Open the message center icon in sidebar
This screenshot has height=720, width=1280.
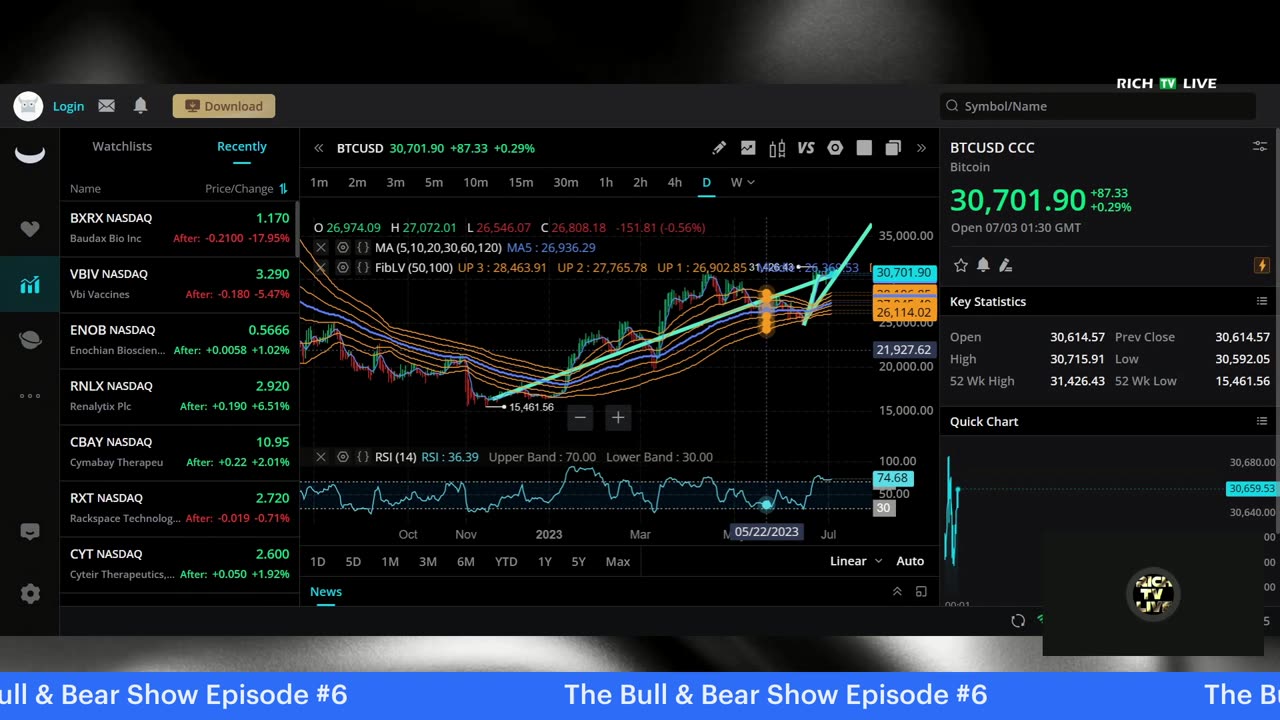[x=30, y=532]
